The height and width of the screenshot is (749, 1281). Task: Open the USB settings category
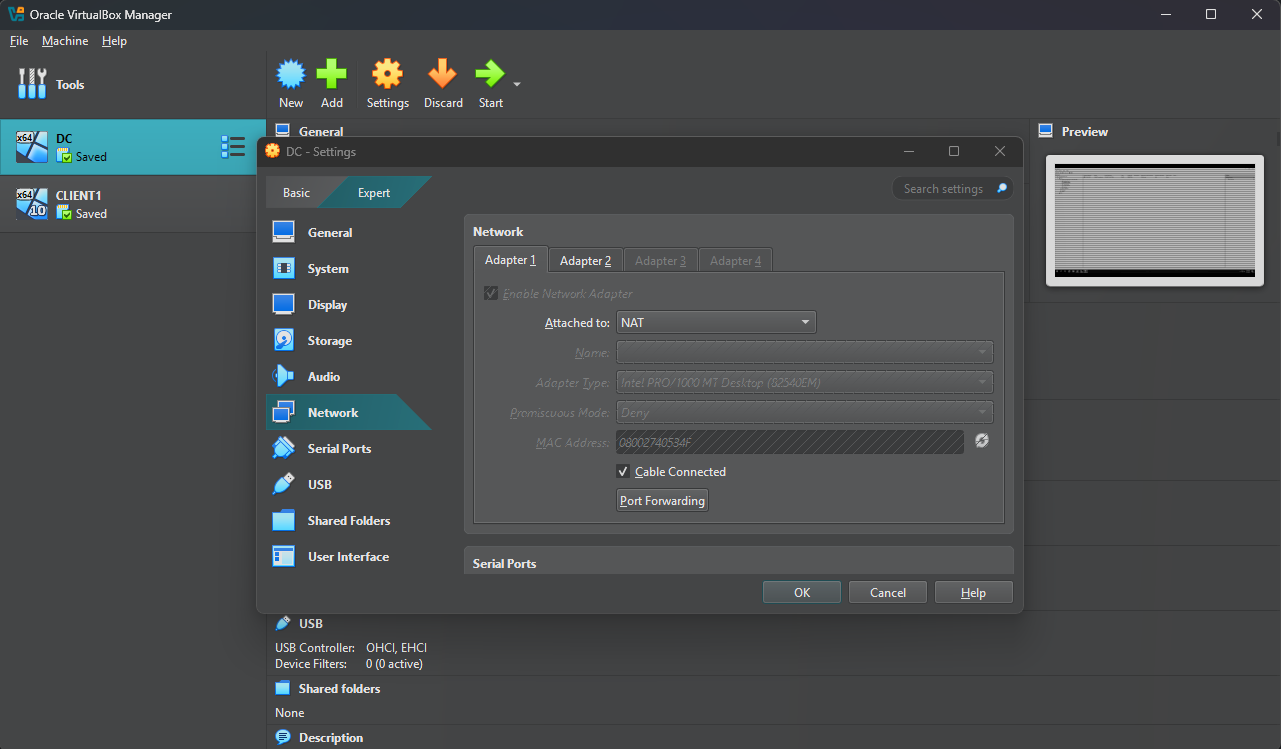pyautogui.click(x=348, y=484)
